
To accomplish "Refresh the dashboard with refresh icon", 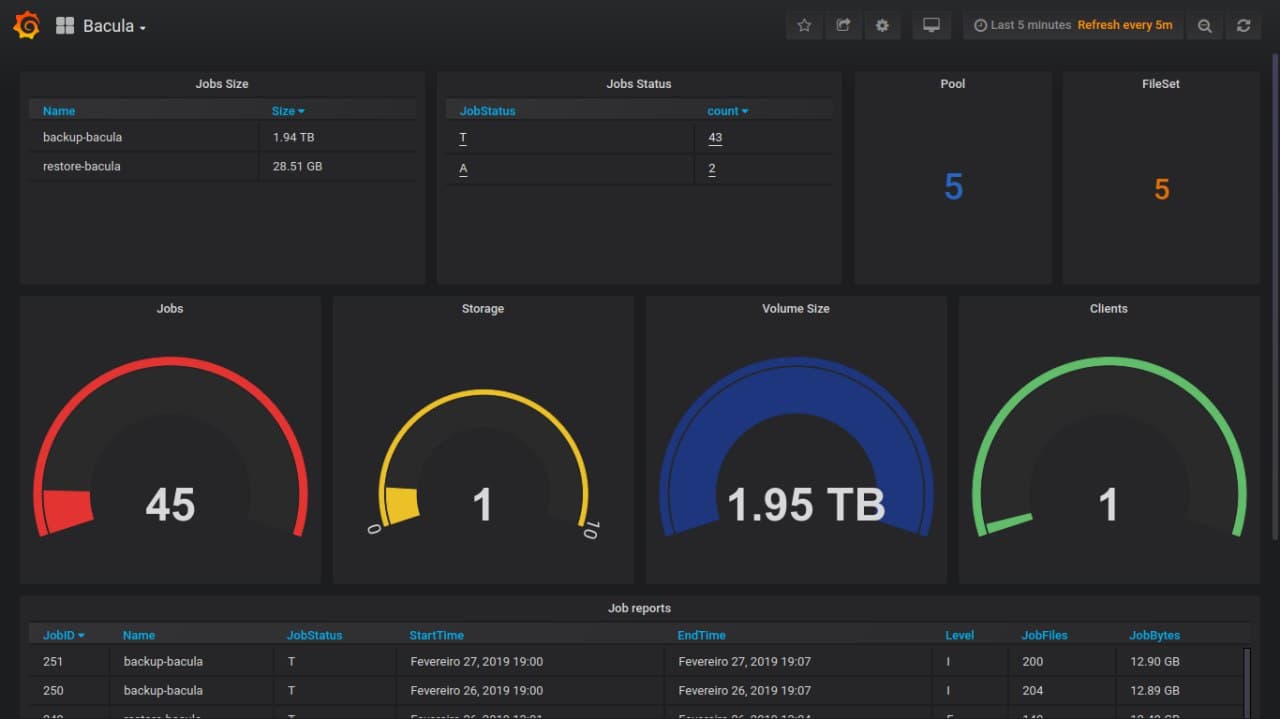I will [x=1243, y=26].
